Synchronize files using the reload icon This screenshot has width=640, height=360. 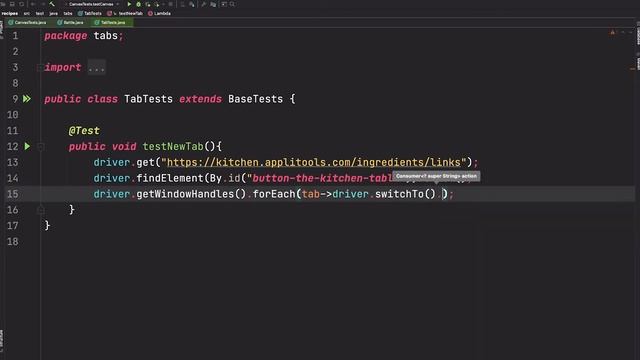21,4
